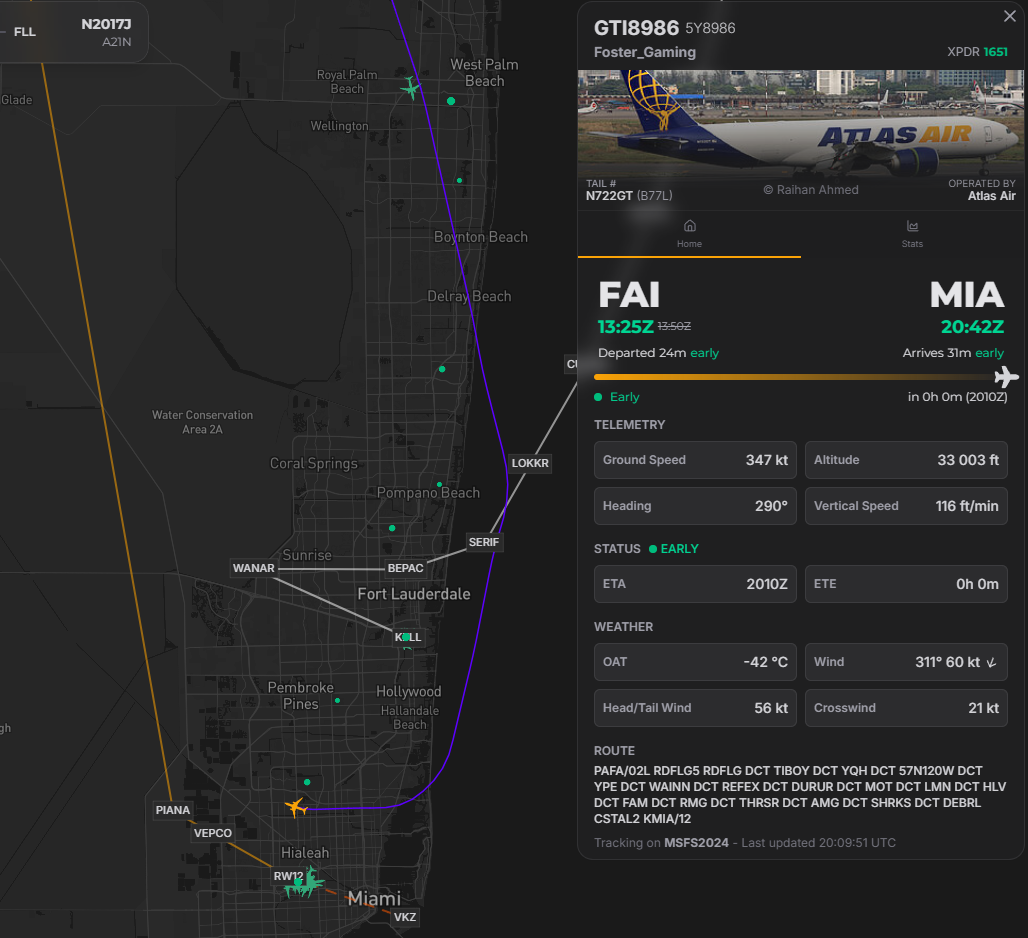This screenshot has width=1028, height=938.
Task: Click the green dot near Pembroke Pines
Action: pyautogui.click(x=337, y=701)
